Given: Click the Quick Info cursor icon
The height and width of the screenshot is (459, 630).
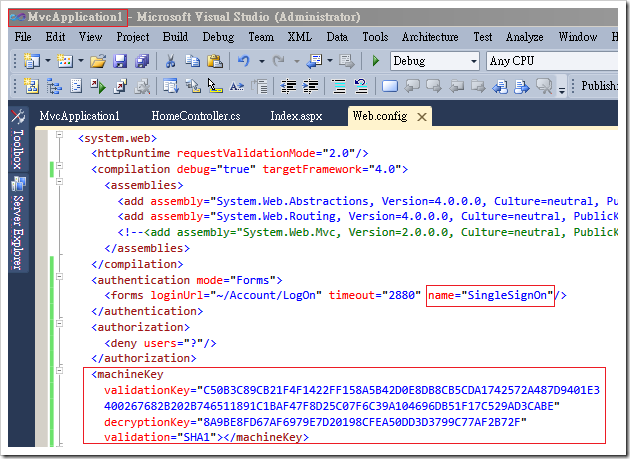Looking at the screenshot, I should (215, 86).
